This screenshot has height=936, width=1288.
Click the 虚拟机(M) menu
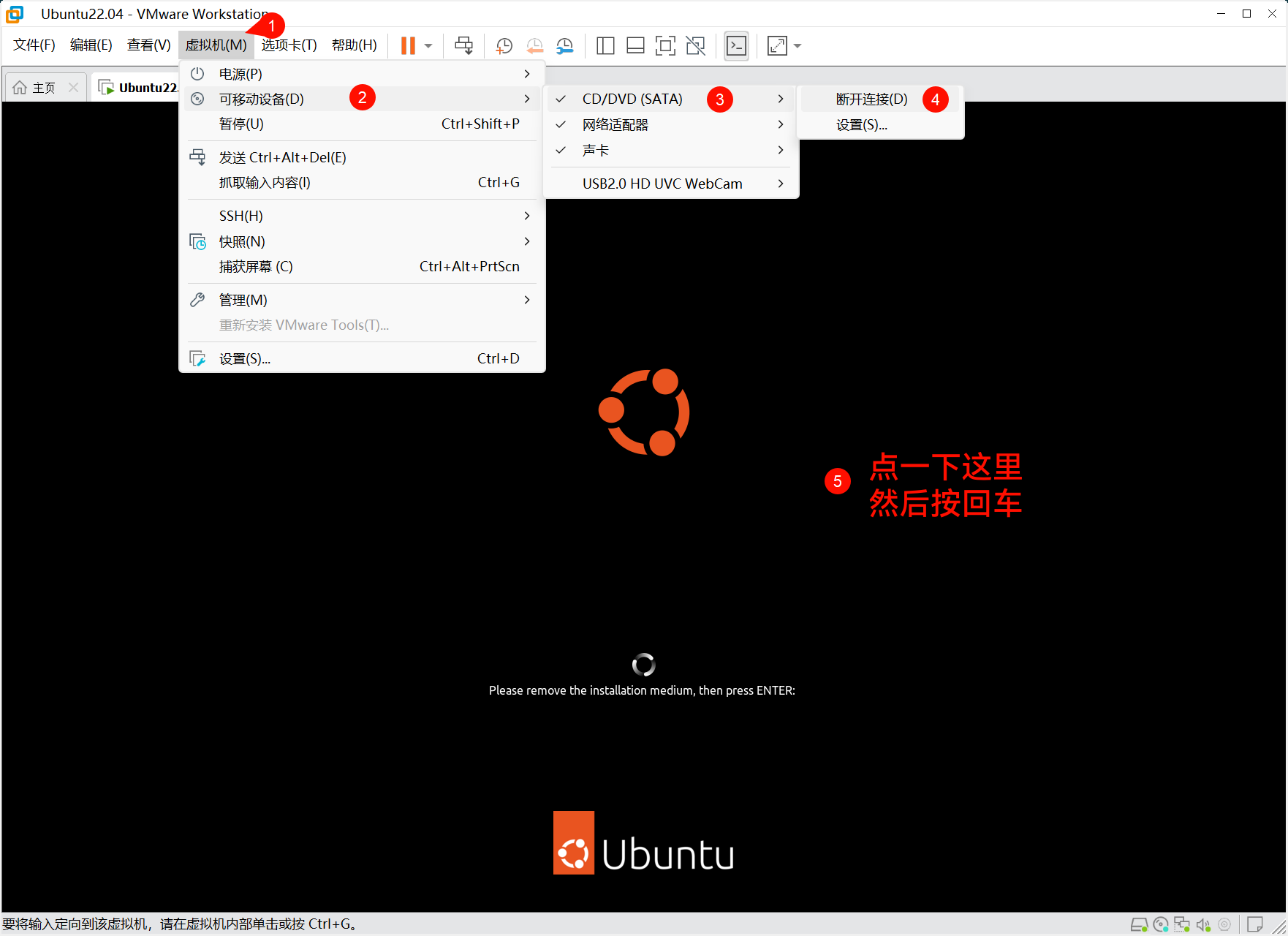216,45
